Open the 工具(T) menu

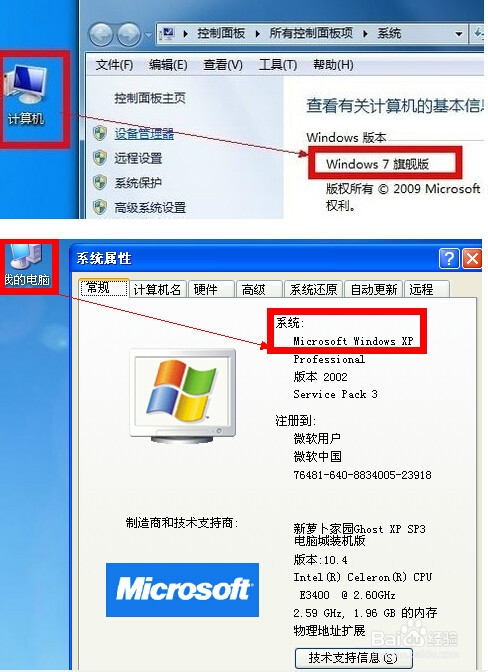tap(278, 65)
